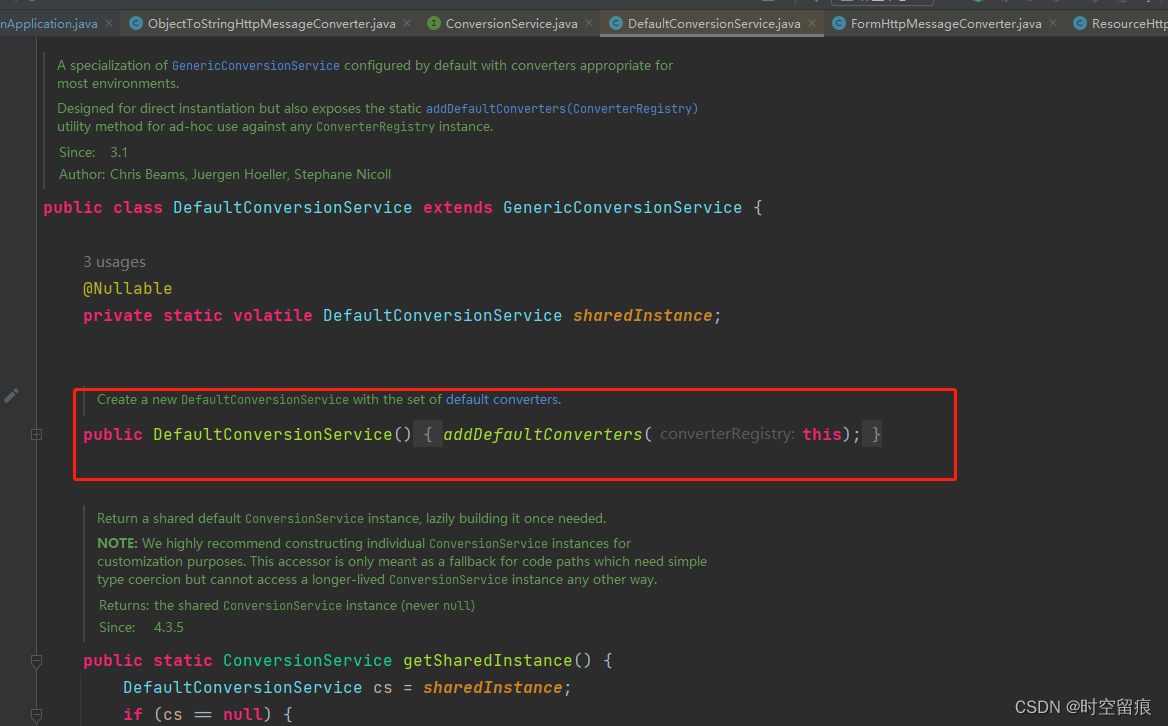
Task: Open the 'default converters' link in the constructor comment
Action: 504,399
